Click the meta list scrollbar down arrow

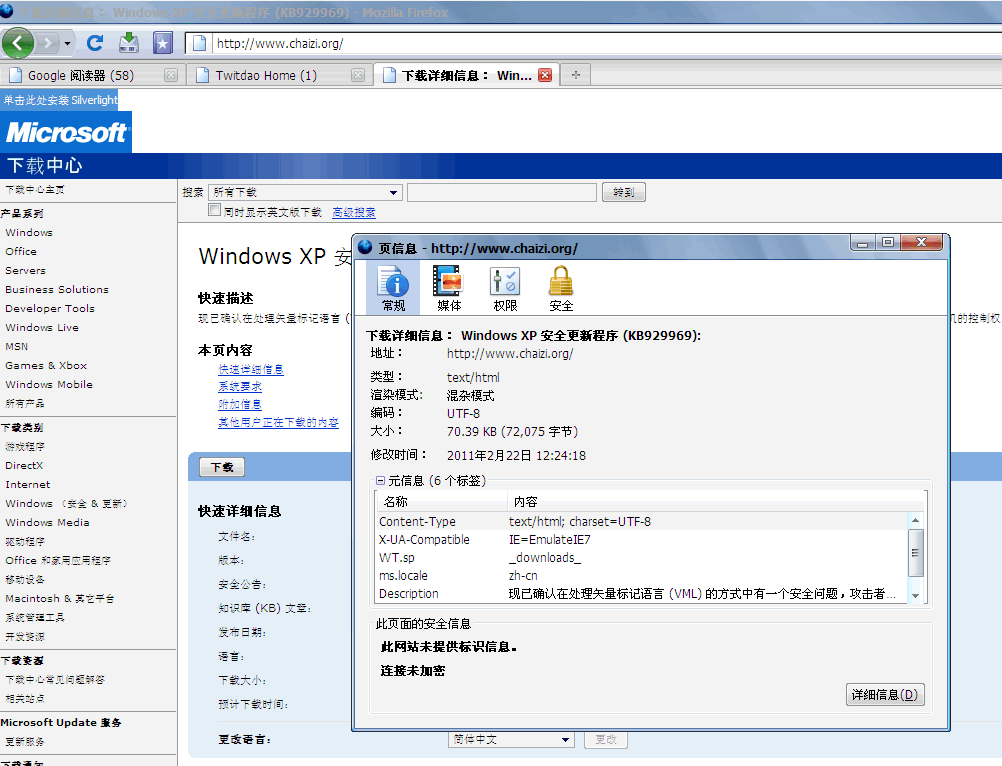coord(916,595)
